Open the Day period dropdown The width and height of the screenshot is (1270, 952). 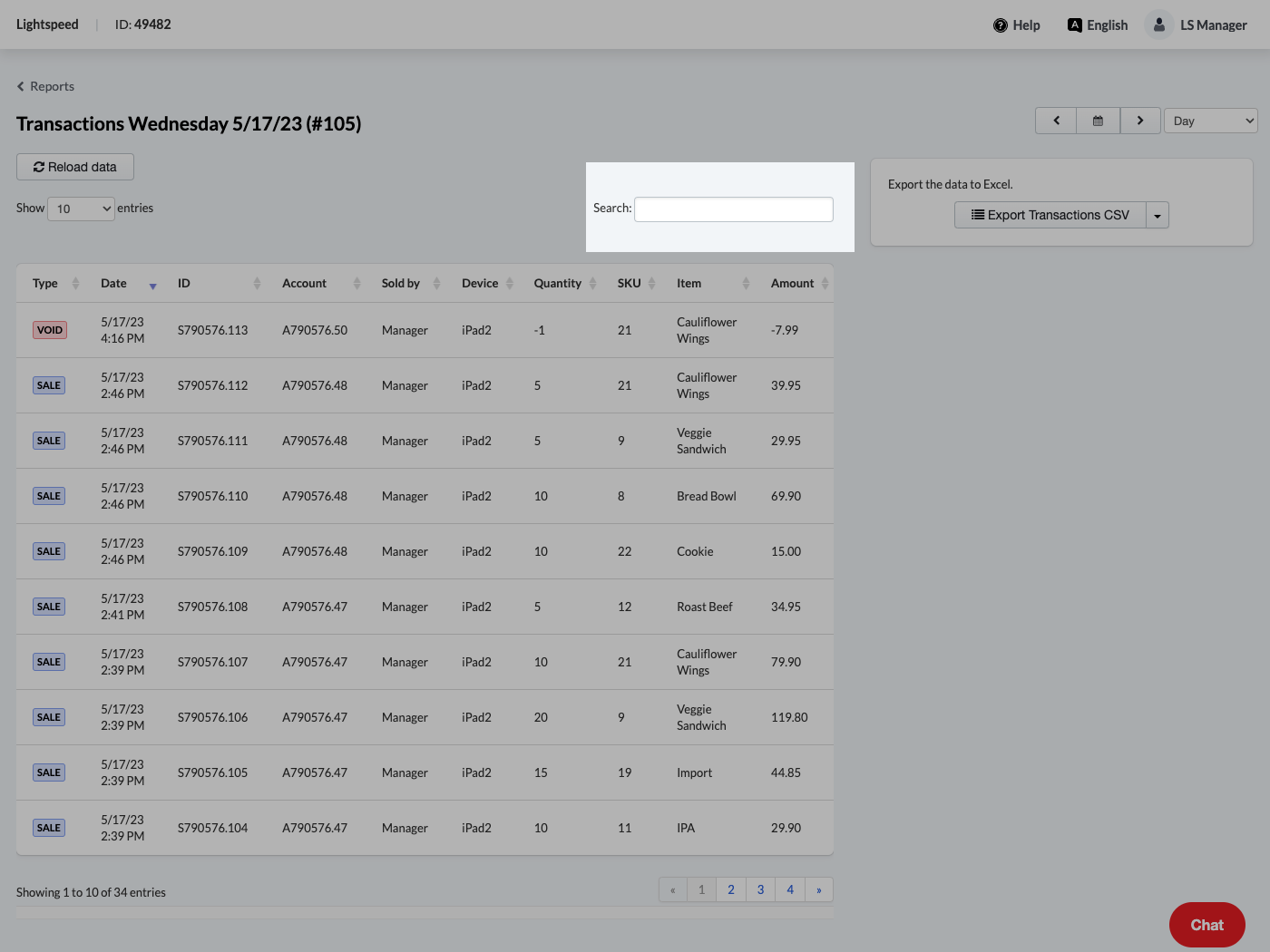pyautogui.click(x=1210, y=121)
